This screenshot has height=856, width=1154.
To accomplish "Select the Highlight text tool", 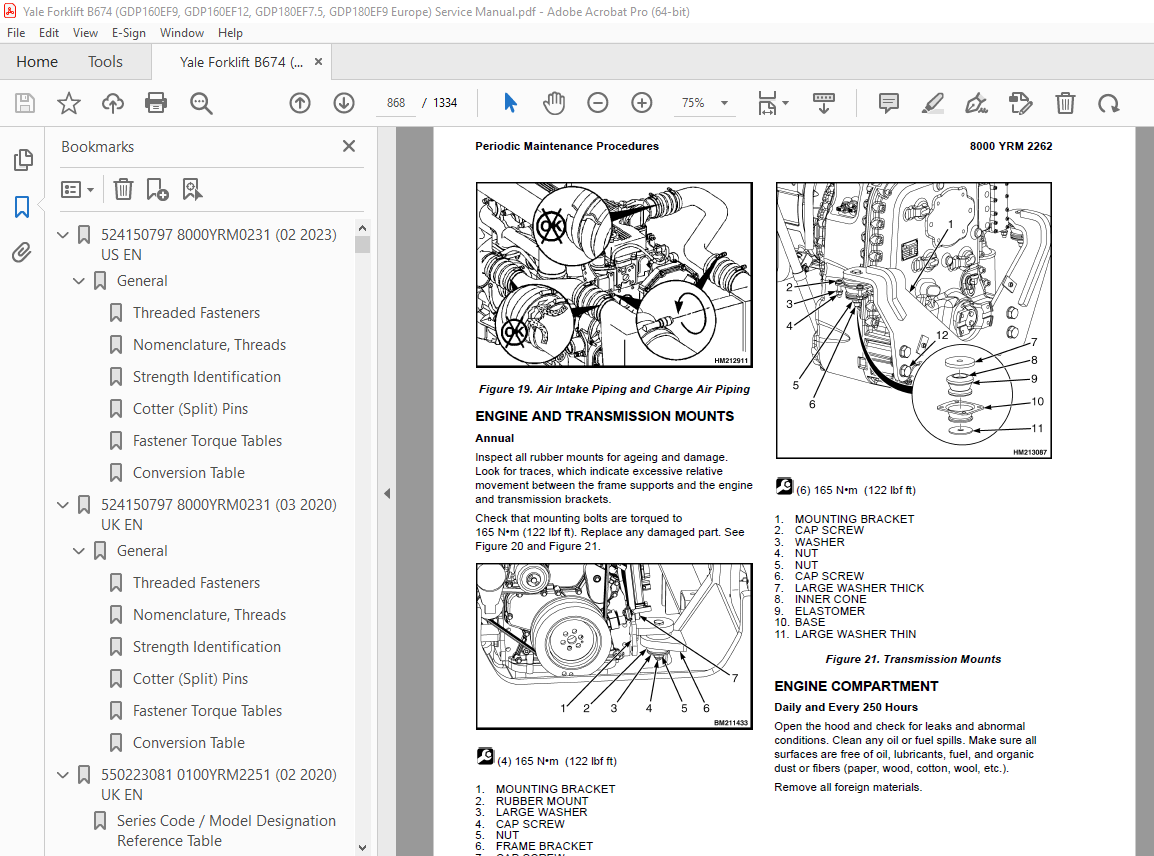I will tap(932, 103).
